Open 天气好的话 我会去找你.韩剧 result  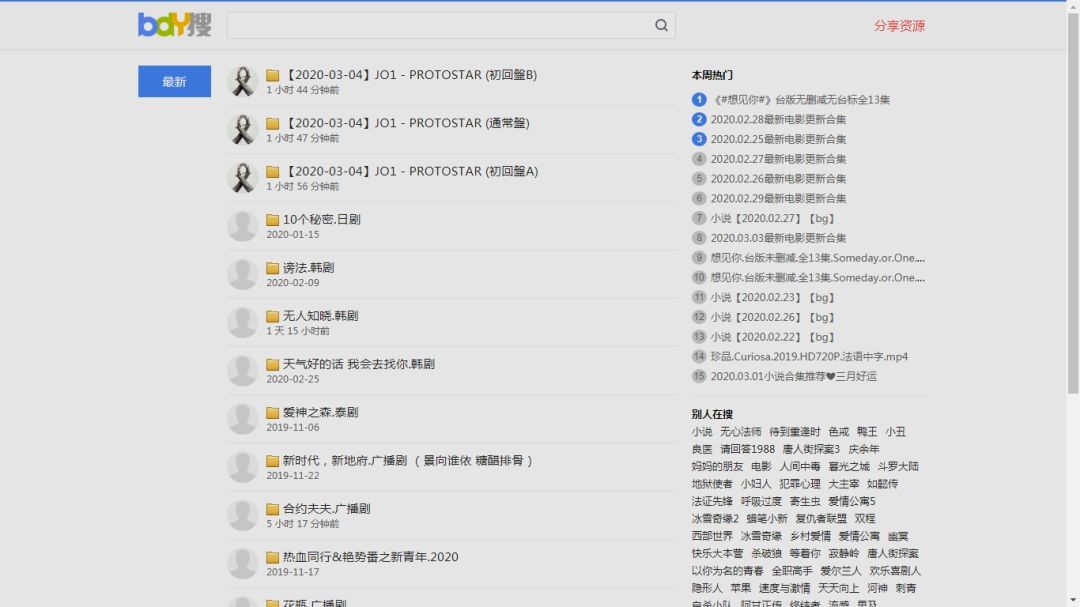point(358,364)
